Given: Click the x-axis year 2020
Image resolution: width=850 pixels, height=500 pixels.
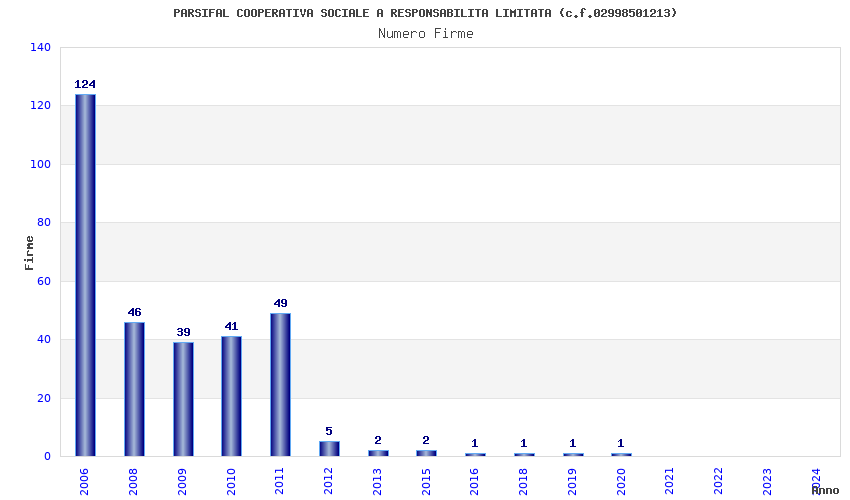Looking at the screenshot, I should coord(621,482).
